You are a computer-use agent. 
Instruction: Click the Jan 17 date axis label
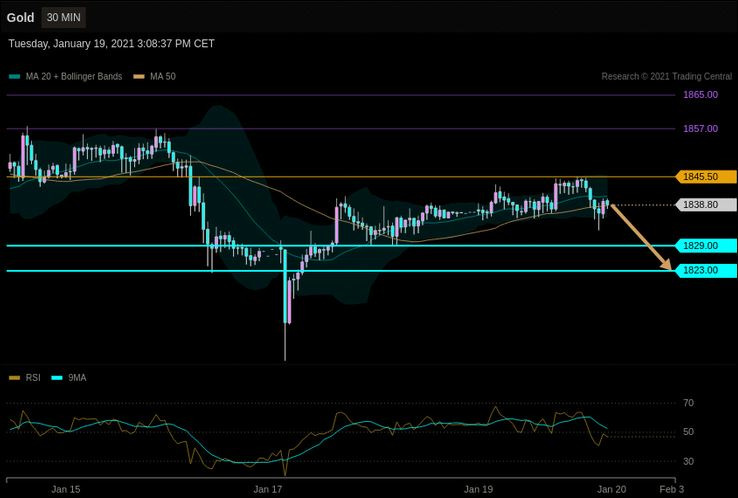tap(268, 489)
